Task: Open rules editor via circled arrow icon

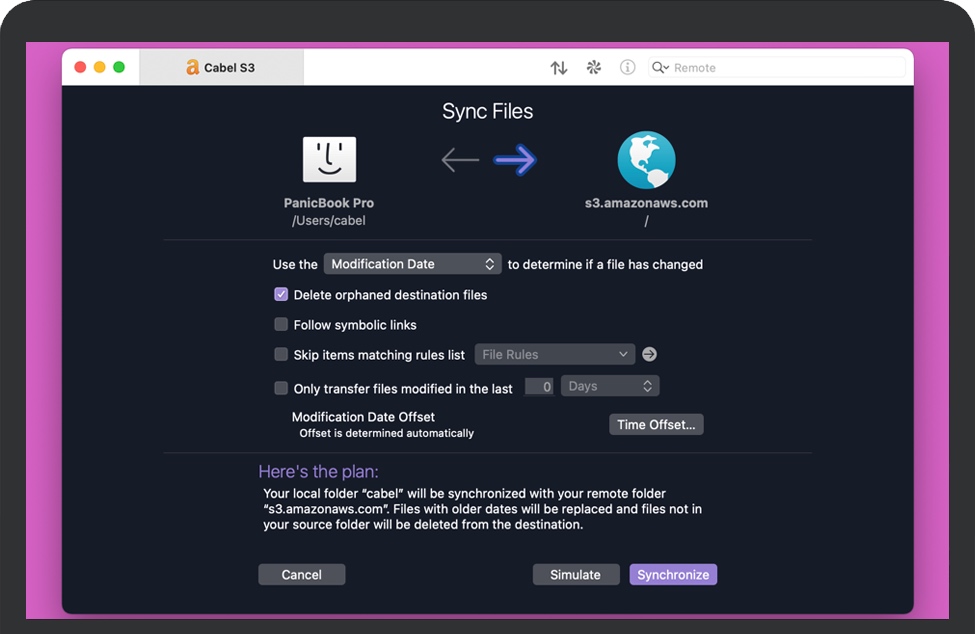Action: tap(649, 355)
